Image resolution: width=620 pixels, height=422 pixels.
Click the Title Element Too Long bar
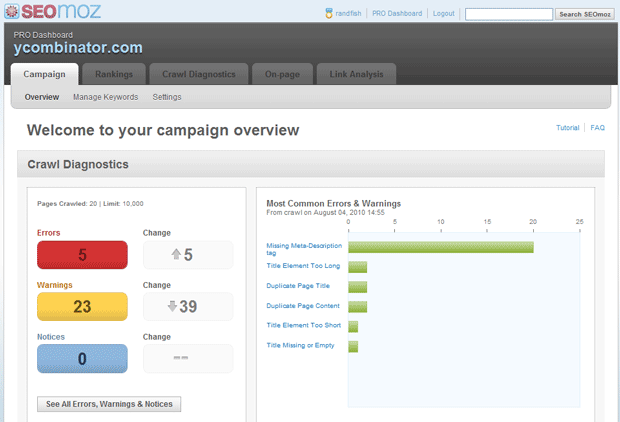coord(357,267)
